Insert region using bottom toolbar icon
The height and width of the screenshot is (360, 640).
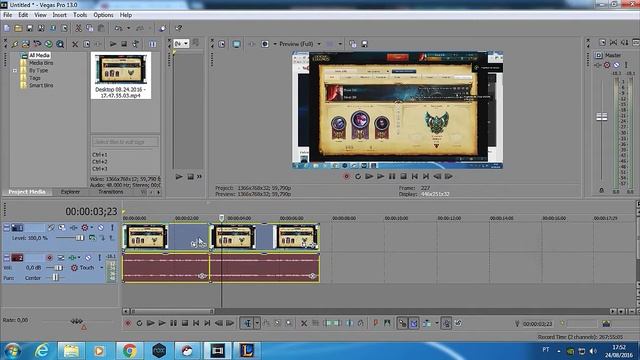[387, 323]
